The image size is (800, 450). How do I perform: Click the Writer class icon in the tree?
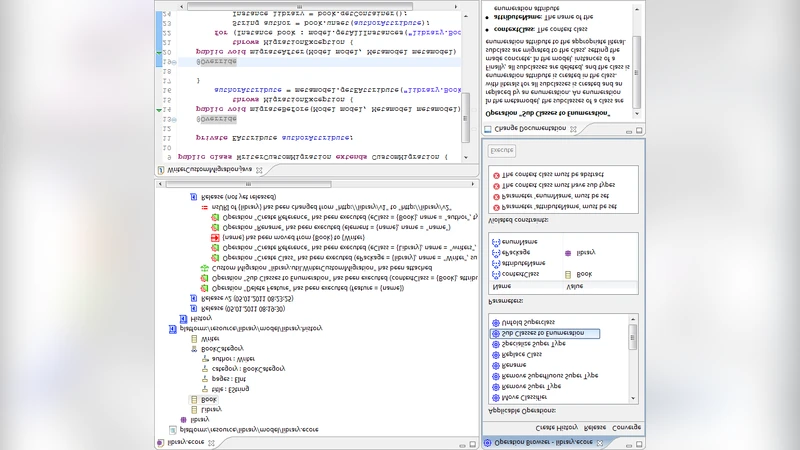click(x=194, y=339)
